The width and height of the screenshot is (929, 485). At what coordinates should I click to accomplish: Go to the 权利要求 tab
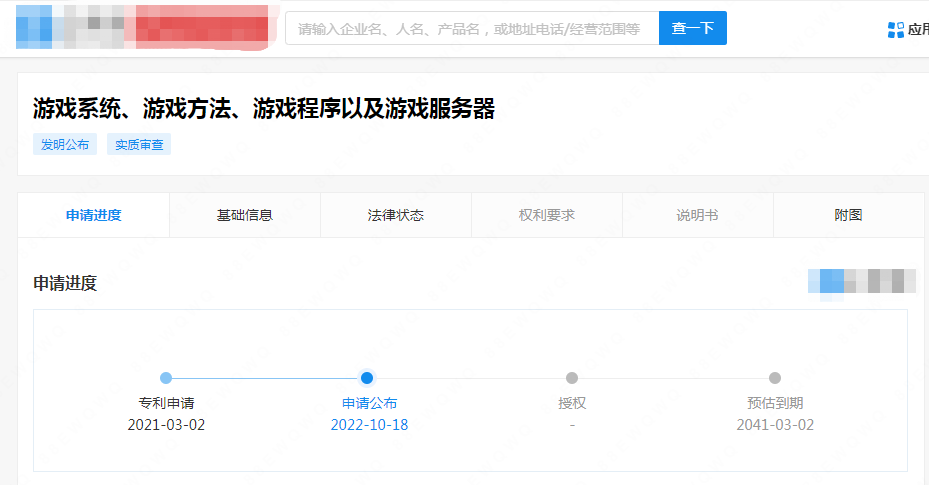pyautogui.click(x=547, y=215)
